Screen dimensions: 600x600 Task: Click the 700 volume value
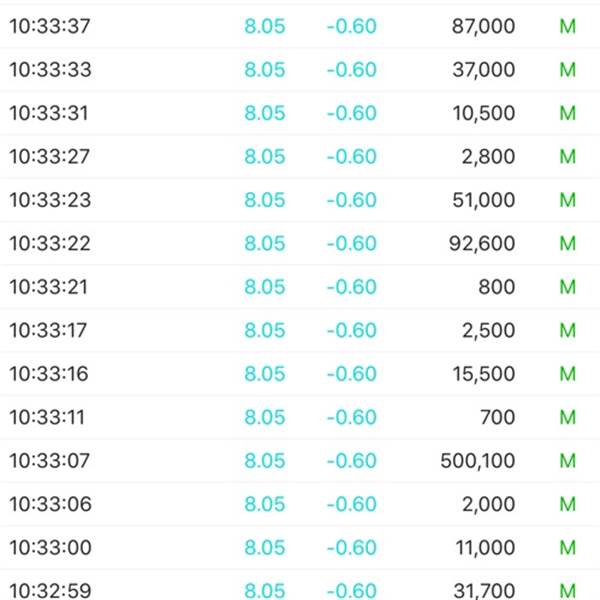[497, 417]
